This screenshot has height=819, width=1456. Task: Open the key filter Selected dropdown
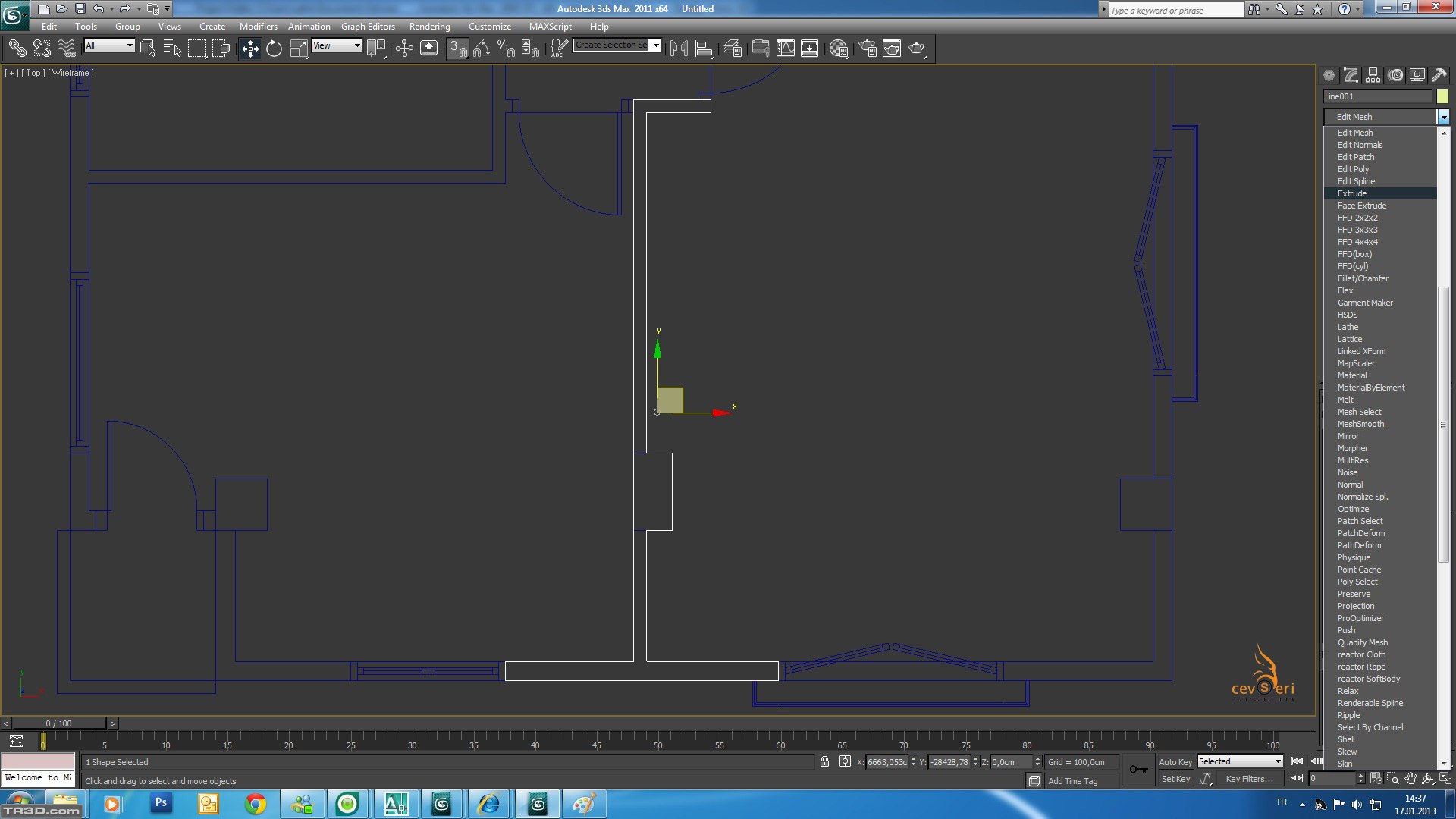point(1240,761)
